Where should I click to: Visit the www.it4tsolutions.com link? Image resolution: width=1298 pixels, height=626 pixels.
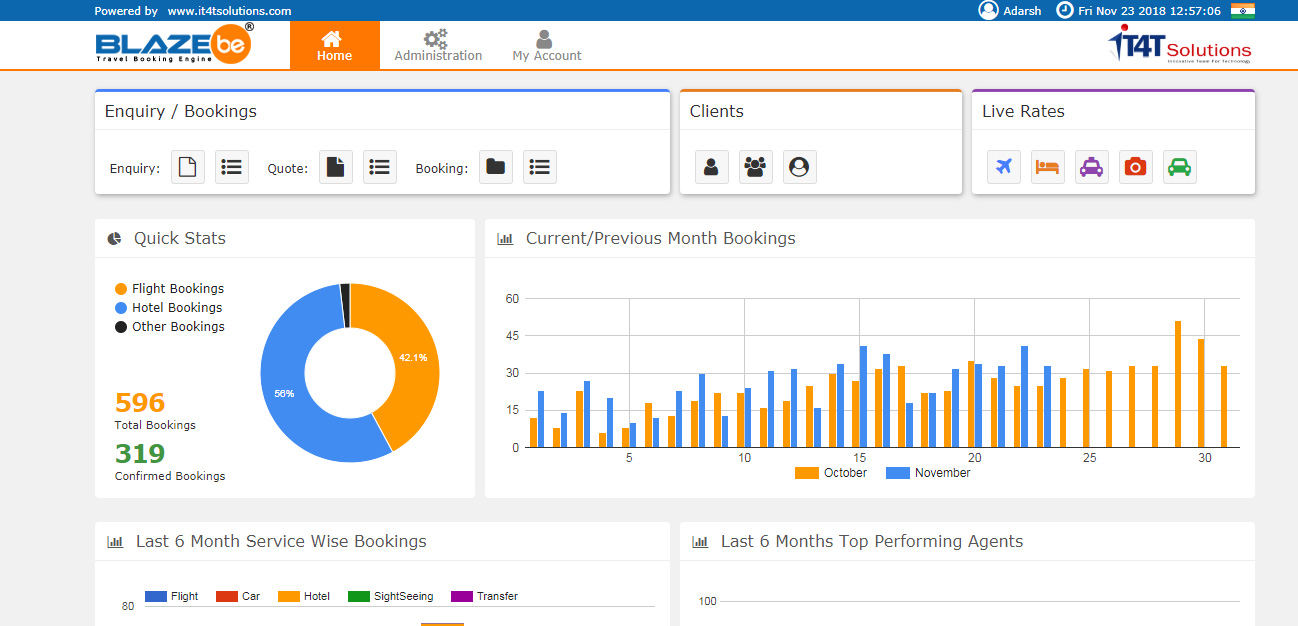pos(229,11)
